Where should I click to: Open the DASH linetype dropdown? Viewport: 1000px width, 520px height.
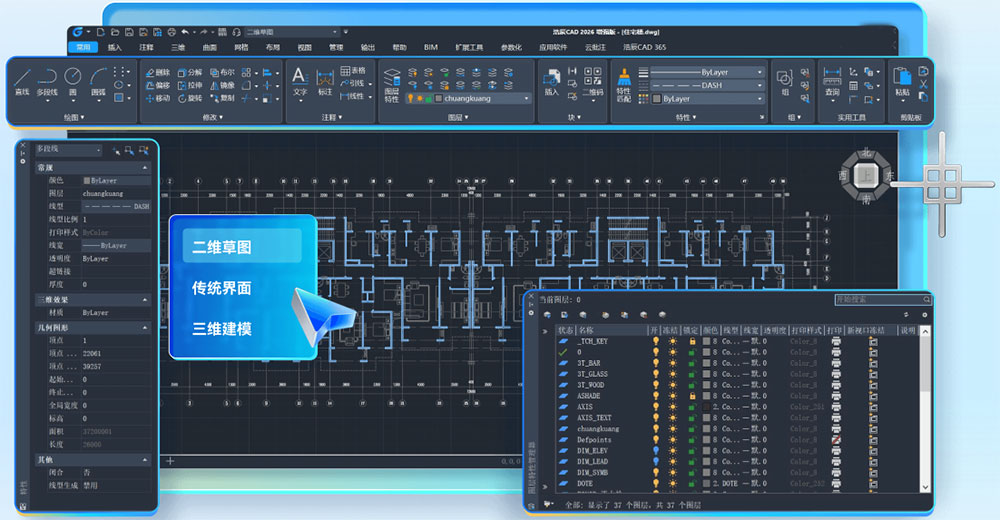point(707,85)
